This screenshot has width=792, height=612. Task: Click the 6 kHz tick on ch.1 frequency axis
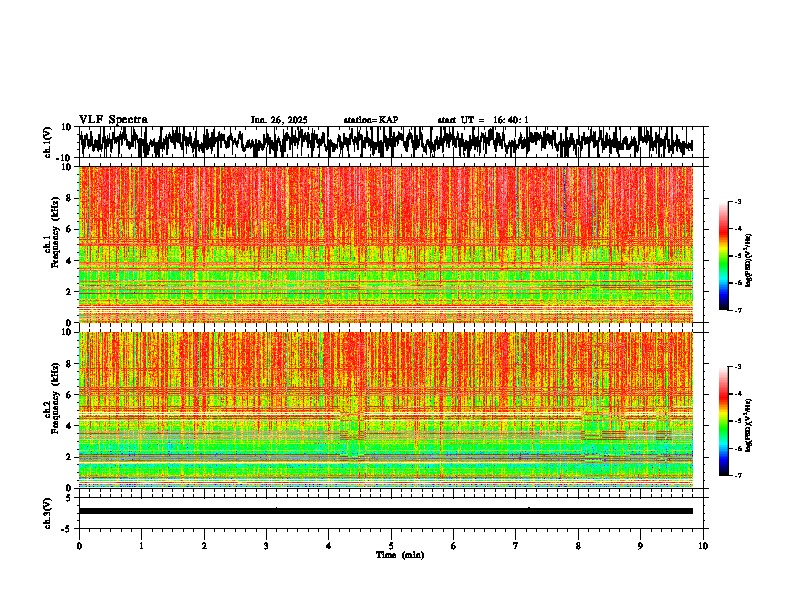pyautogui.click(x=69, y=230)
